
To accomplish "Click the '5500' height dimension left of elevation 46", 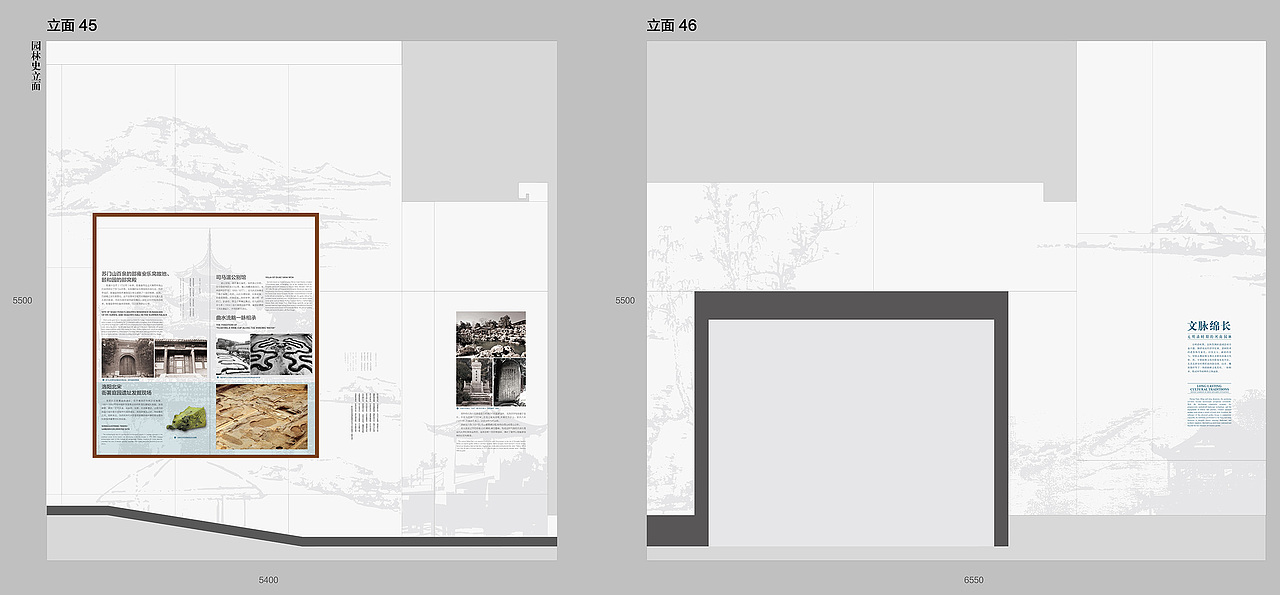I will (625, 300).
